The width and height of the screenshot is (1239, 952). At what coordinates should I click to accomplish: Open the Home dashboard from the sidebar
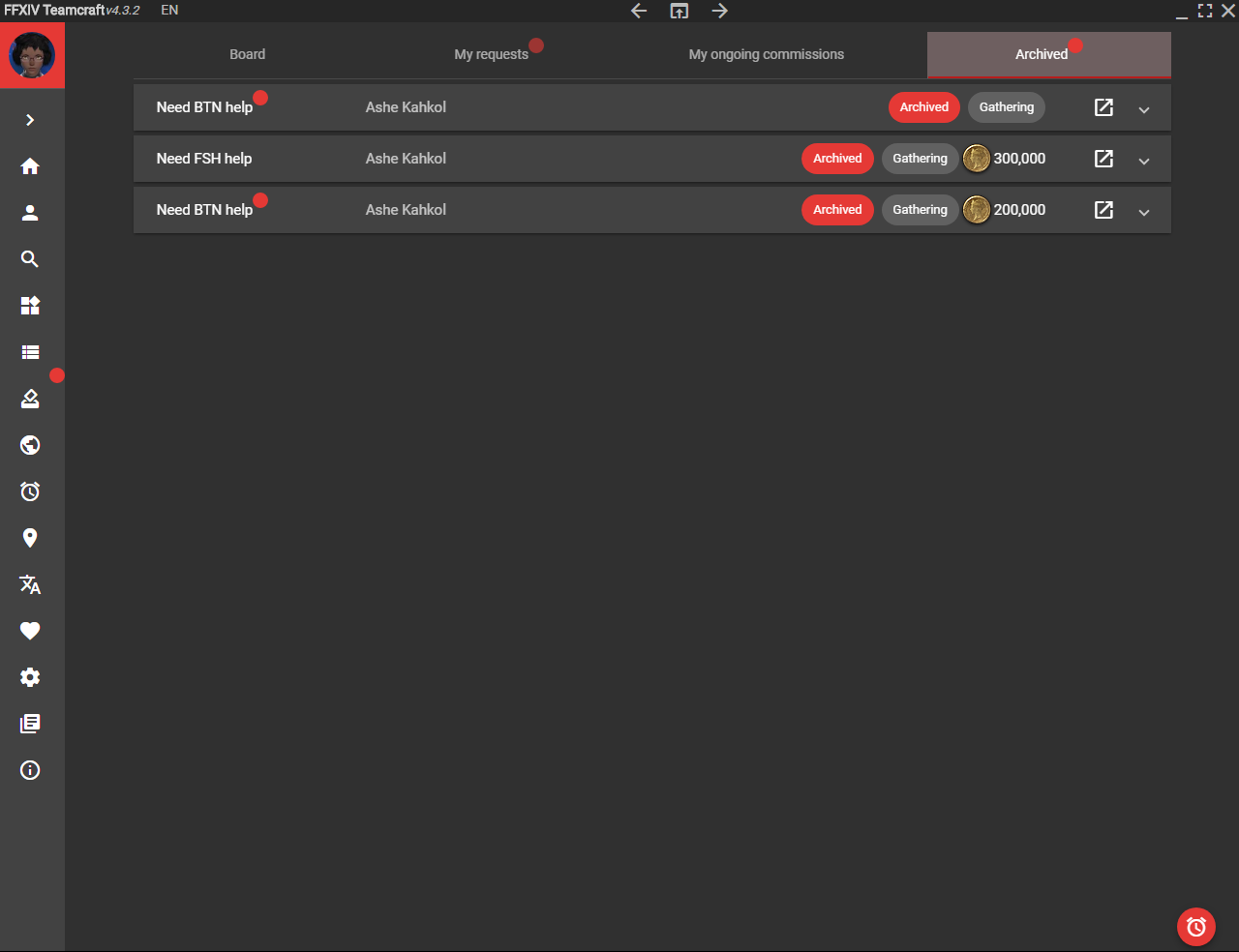(x=30, y=166)
